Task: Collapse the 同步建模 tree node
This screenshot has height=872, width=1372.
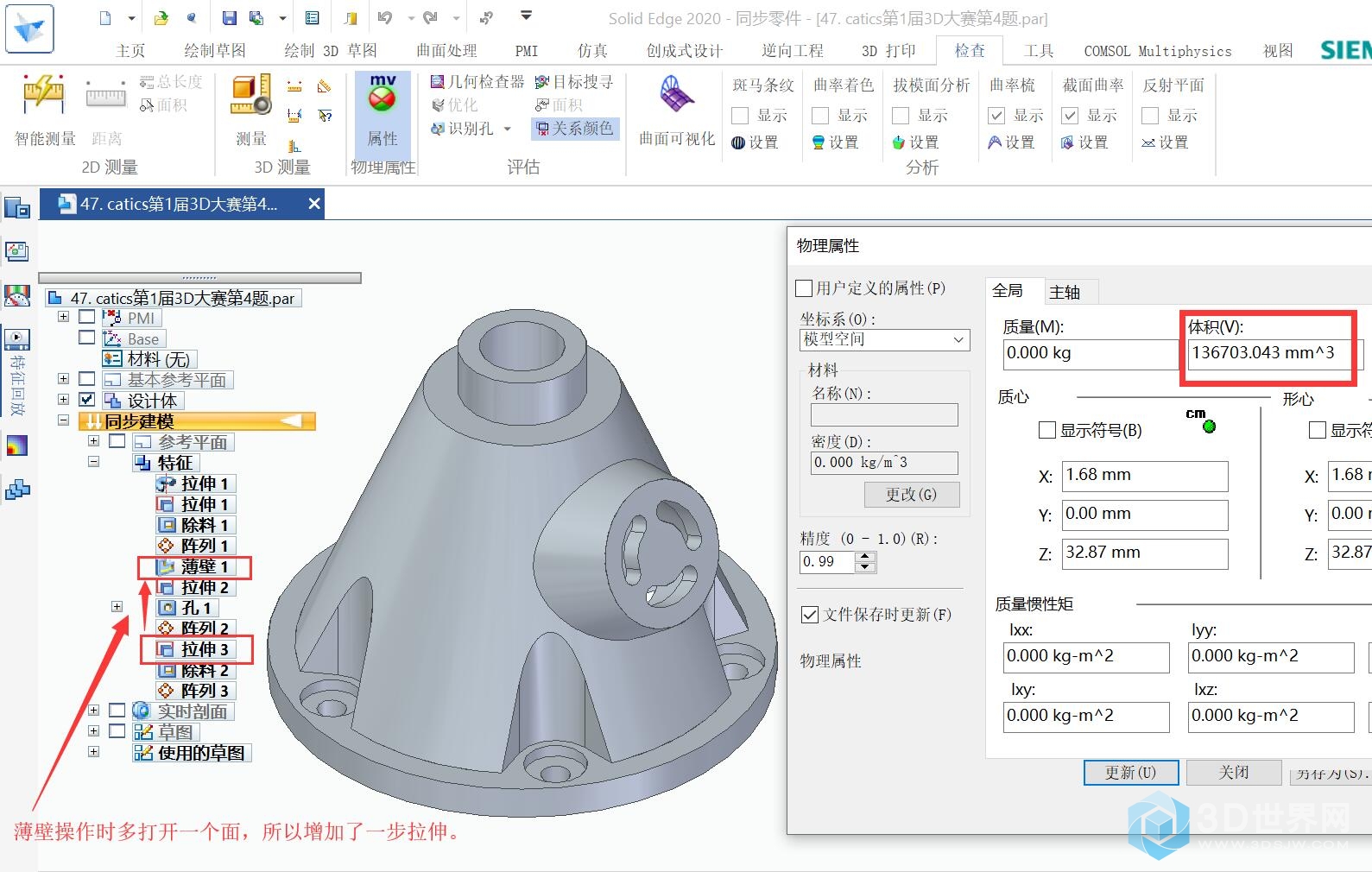Action: coord(63,420)
